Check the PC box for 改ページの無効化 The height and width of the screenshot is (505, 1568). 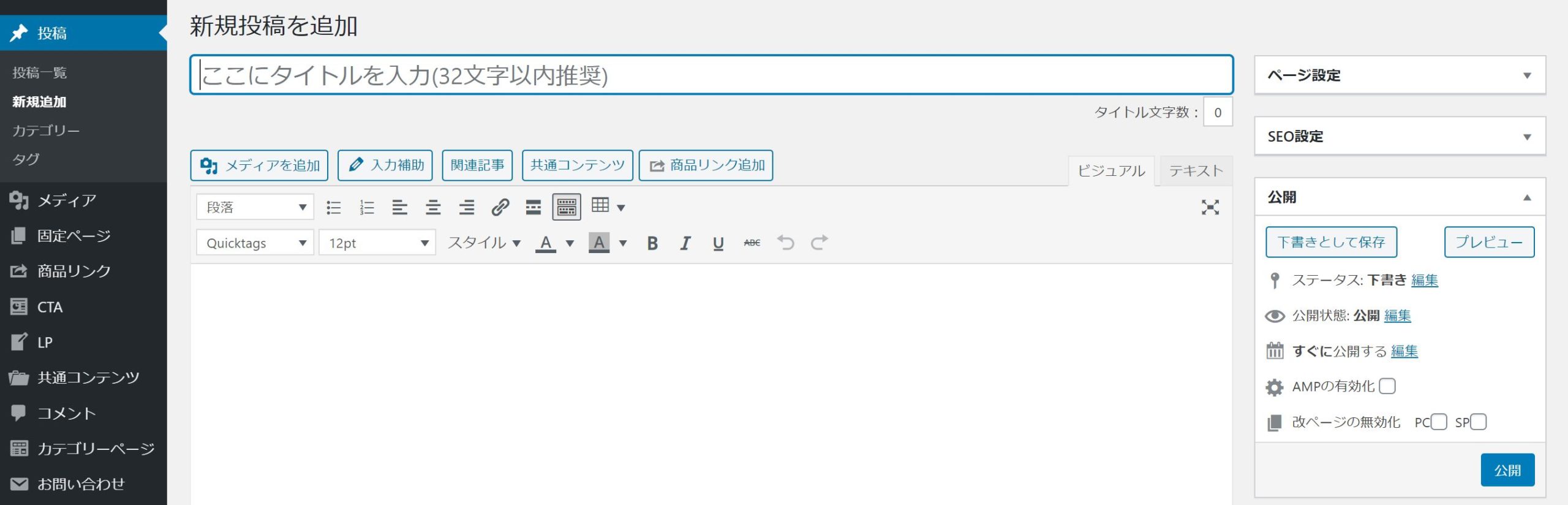coord(1439,422)
